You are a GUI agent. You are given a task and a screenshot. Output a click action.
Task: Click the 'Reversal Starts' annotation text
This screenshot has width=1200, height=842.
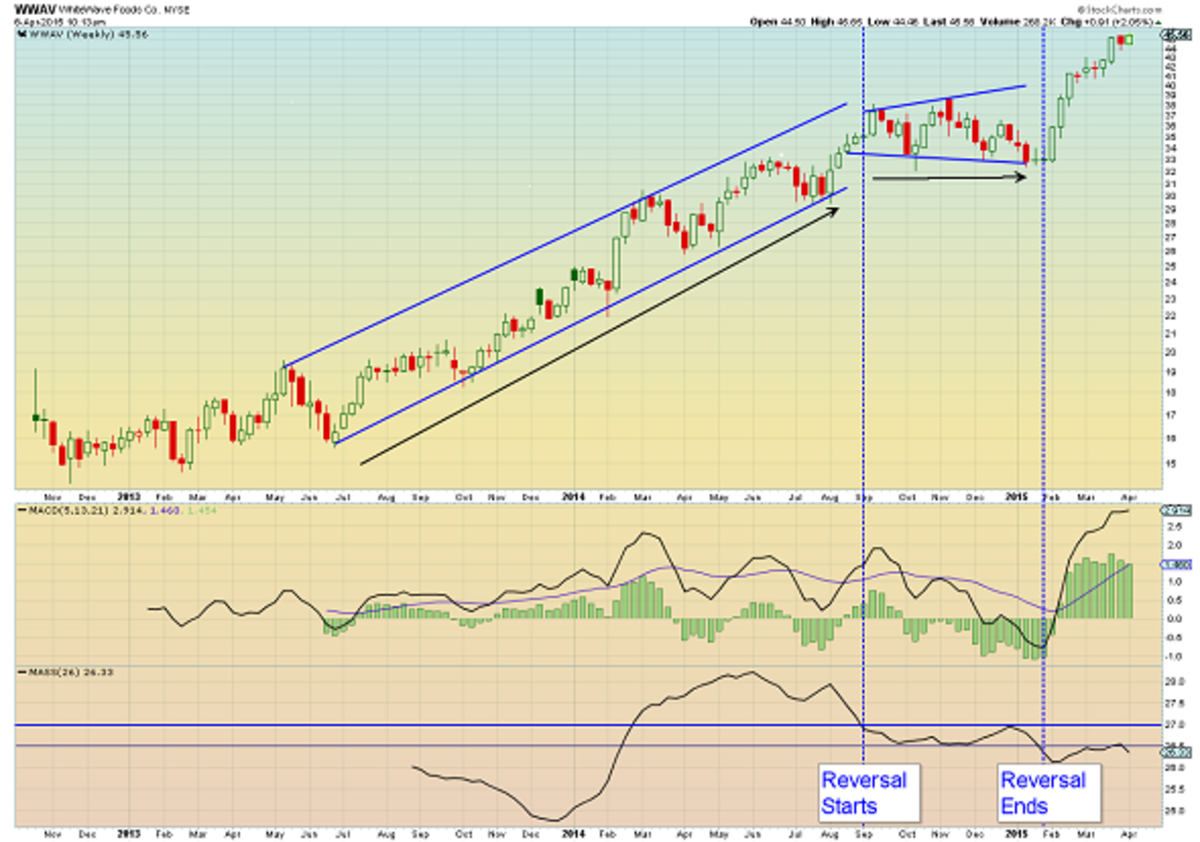[864, 792]
